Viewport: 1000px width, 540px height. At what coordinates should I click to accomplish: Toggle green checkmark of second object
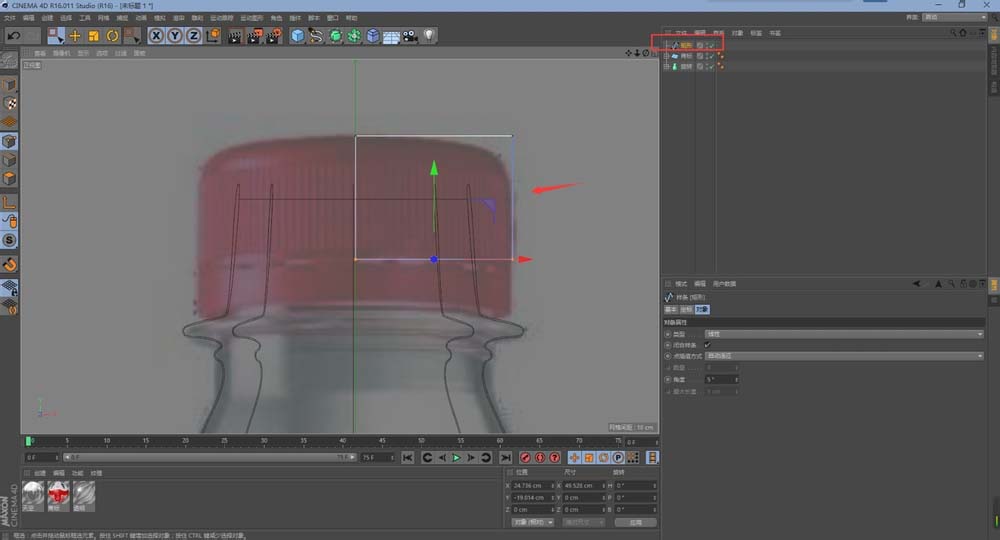tap(712, 56)
